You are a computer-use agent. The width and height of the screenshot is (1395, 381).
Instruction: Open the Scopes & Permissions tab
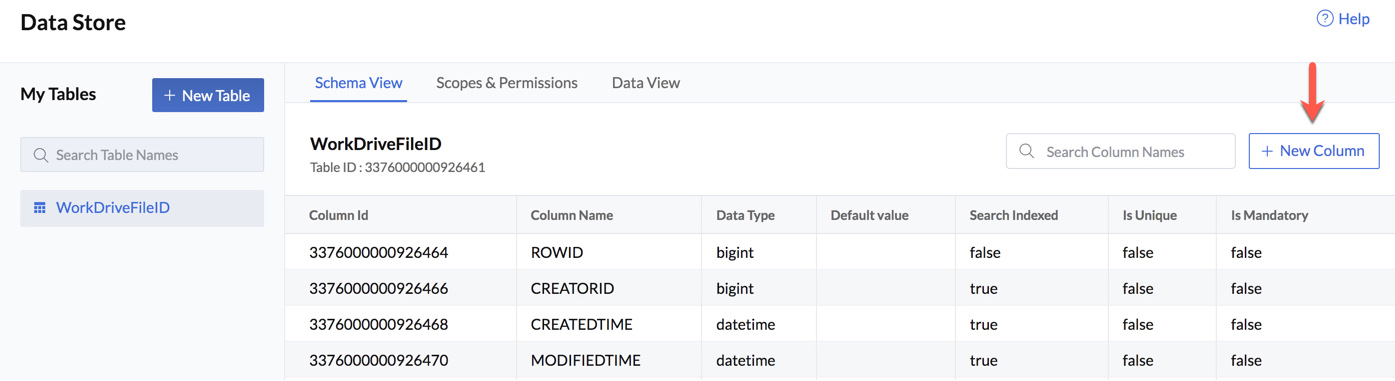[507, 83]
